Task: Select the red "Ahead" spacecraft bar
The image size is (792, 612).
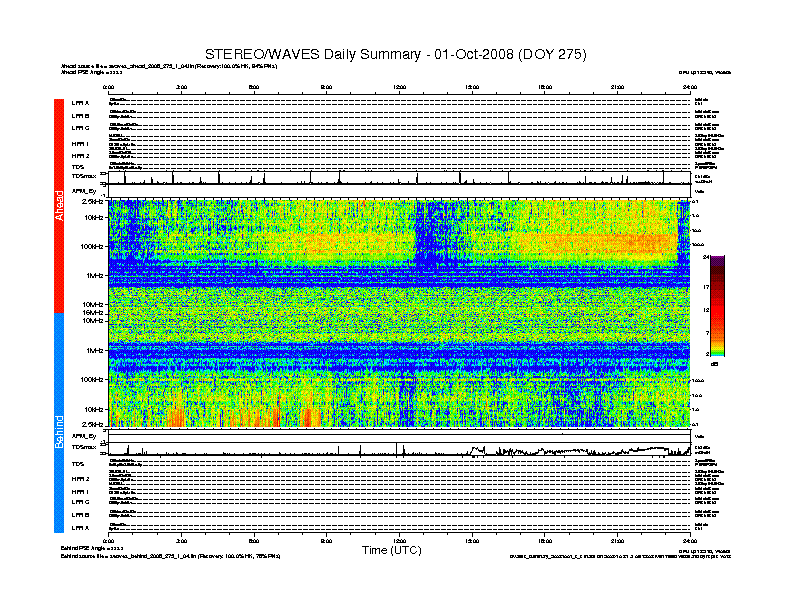Action: click(59, 206)
